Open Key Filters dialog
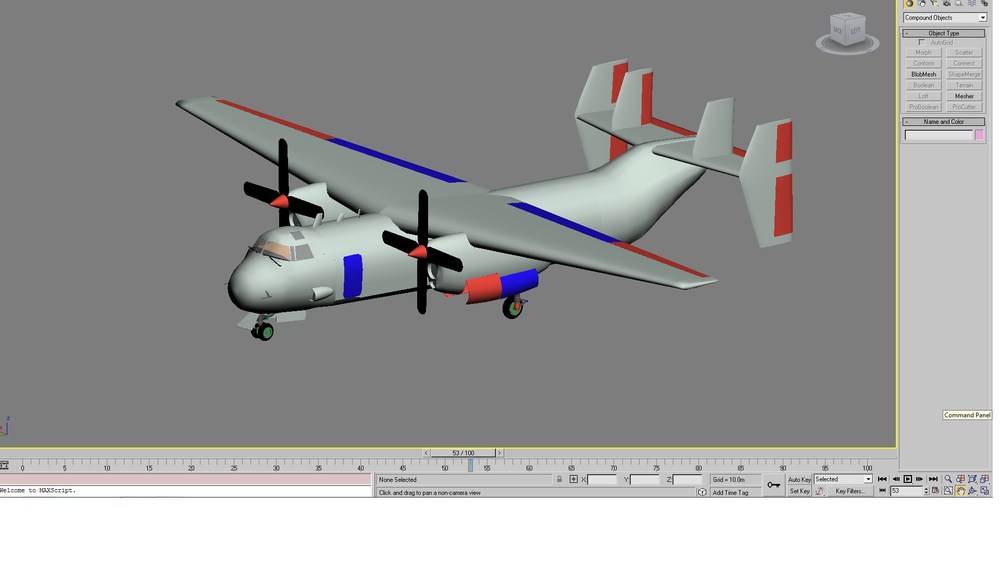The width and height of the screenshot is (1000, 562). [x=851, y=491]
